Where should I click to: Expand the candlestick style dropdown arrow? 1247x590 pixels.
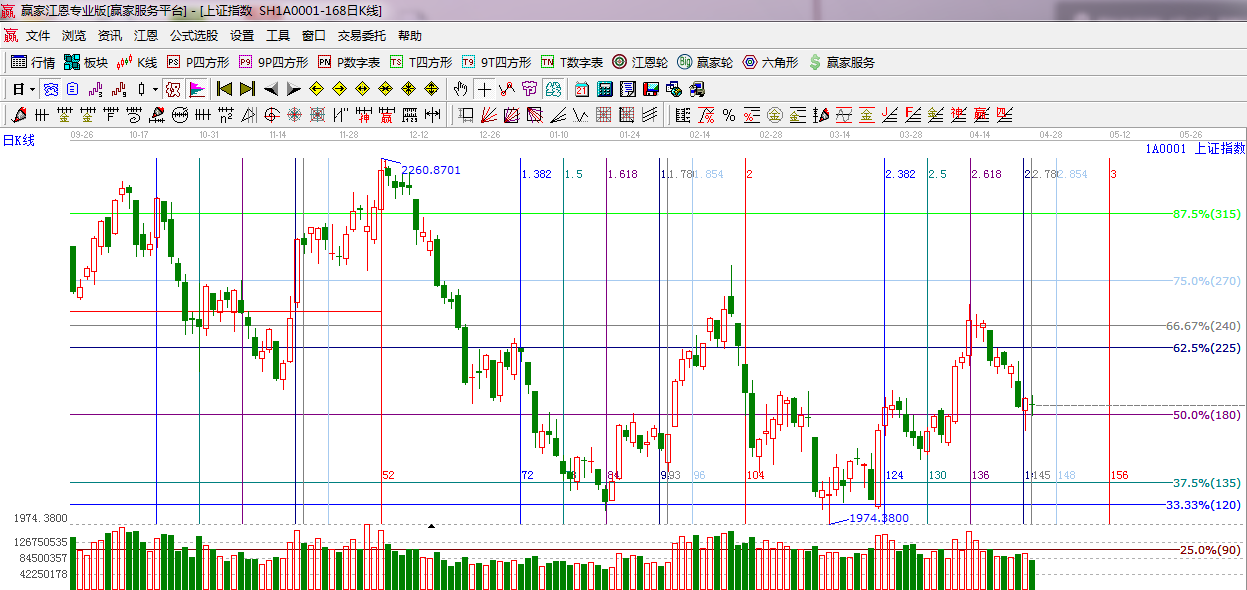155,89
